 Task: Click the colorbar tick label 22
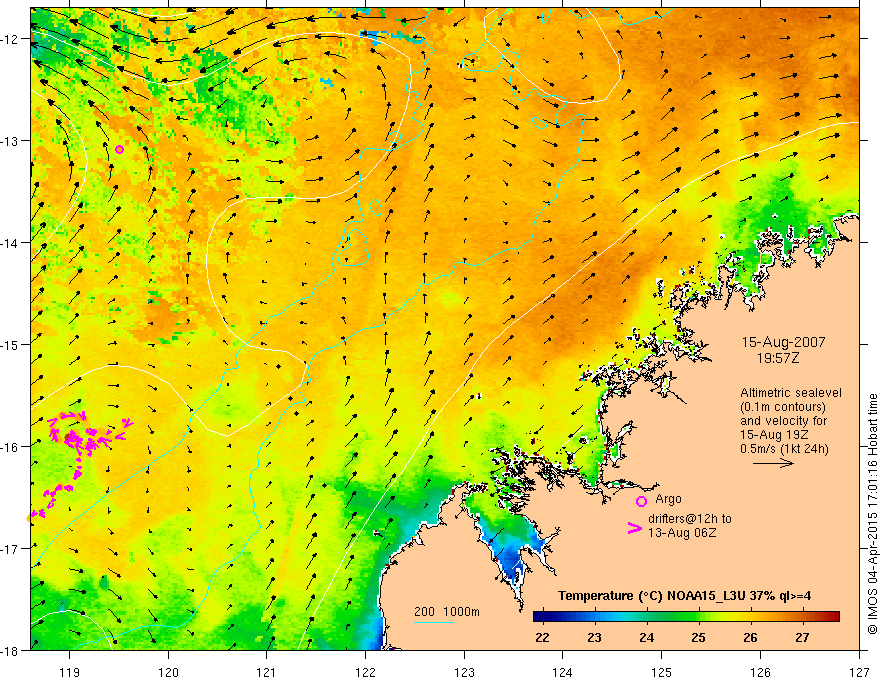542,637
